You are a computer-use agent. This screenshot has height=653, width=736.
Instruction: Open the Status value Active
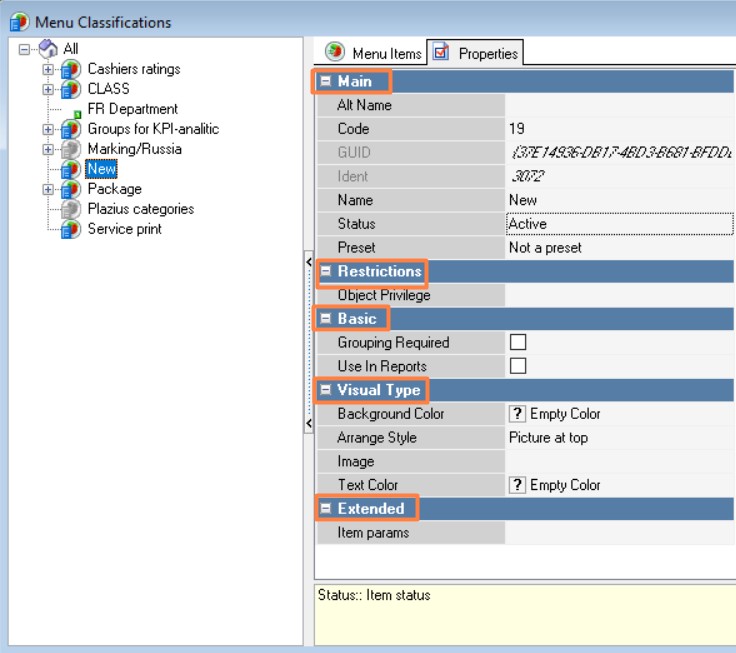(620, 224)
